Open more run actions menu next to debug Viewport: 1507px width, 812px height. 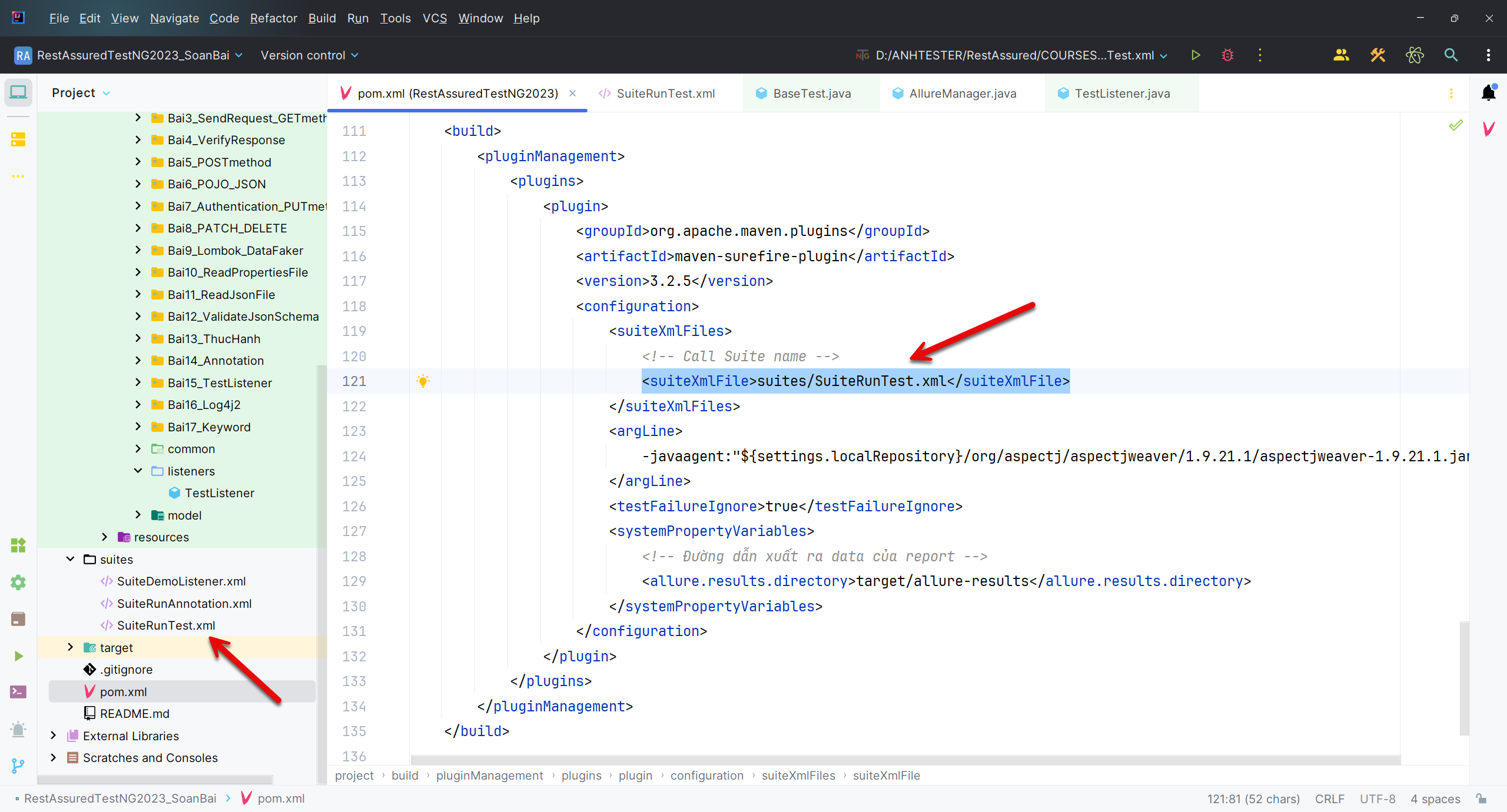point(1260,55)
